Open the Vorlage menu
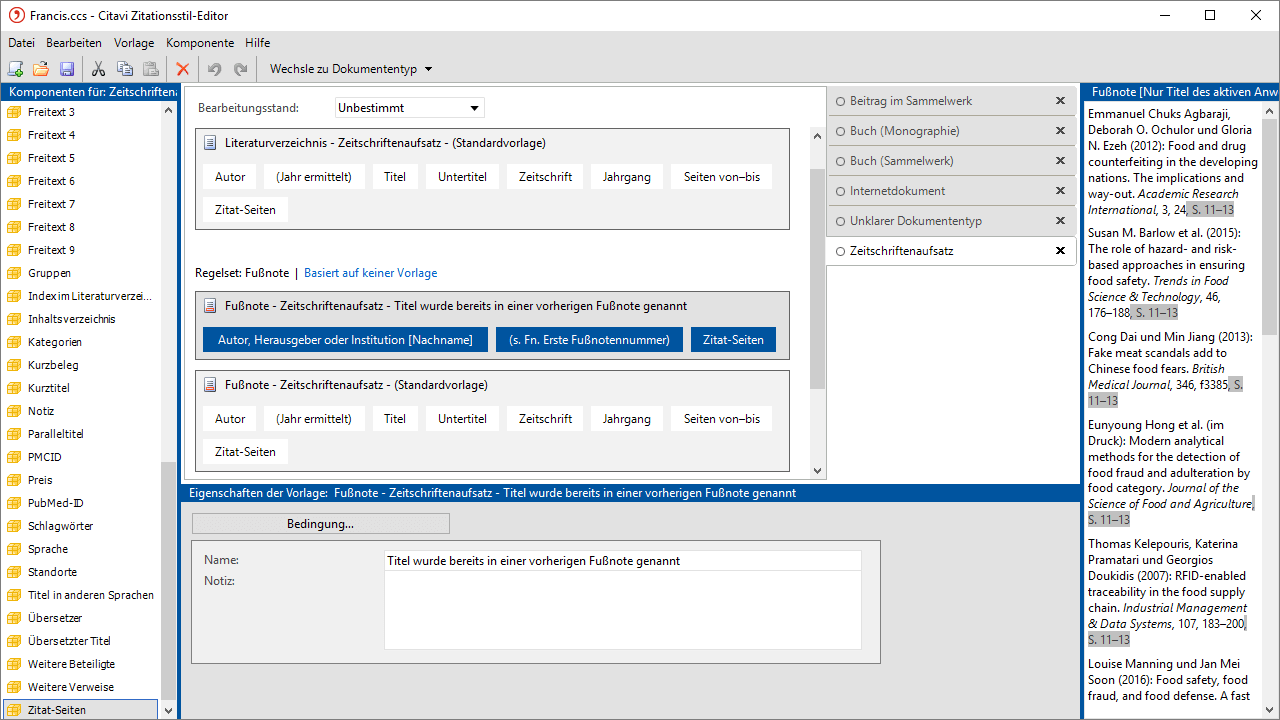The image size is (1280, 720). [134, 43]
